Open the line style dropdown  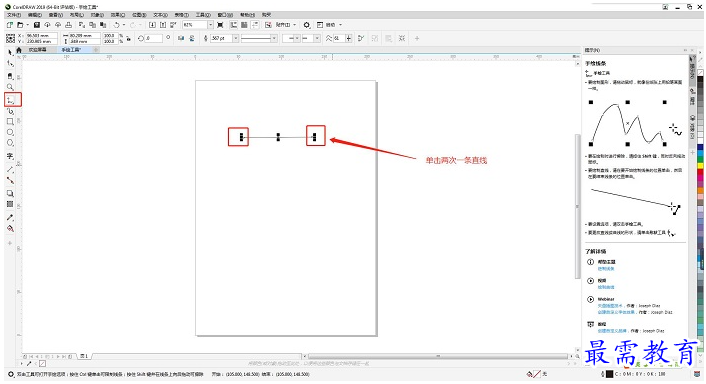pos(274,38)
